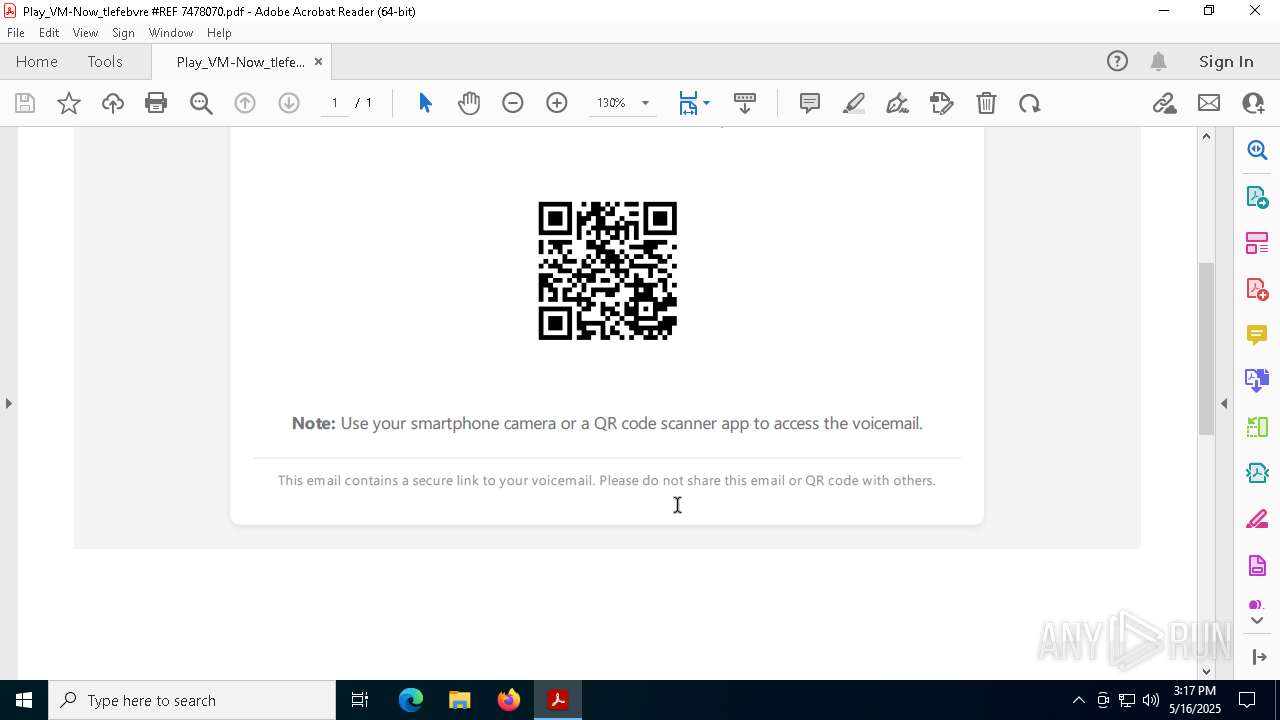Open Firefox from taskbar
The width and height of the screenshot is (1280, 720).
tap(508, 700)
